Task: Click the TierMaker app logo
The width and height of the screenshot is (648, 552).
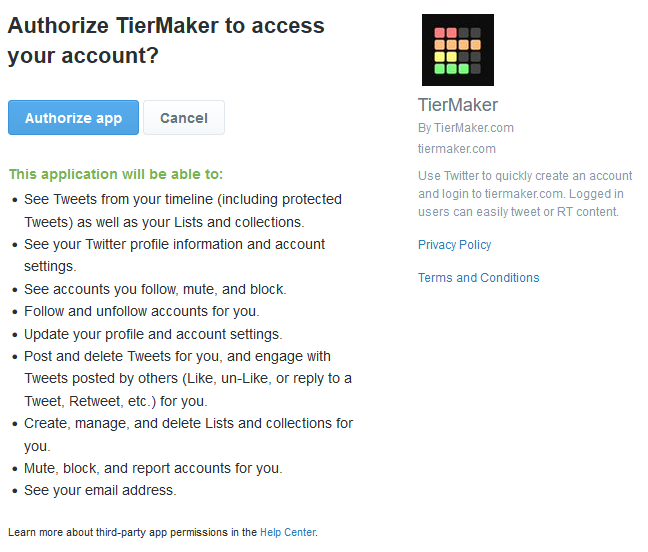Action: pyautogui.click(x=457, y=50)
